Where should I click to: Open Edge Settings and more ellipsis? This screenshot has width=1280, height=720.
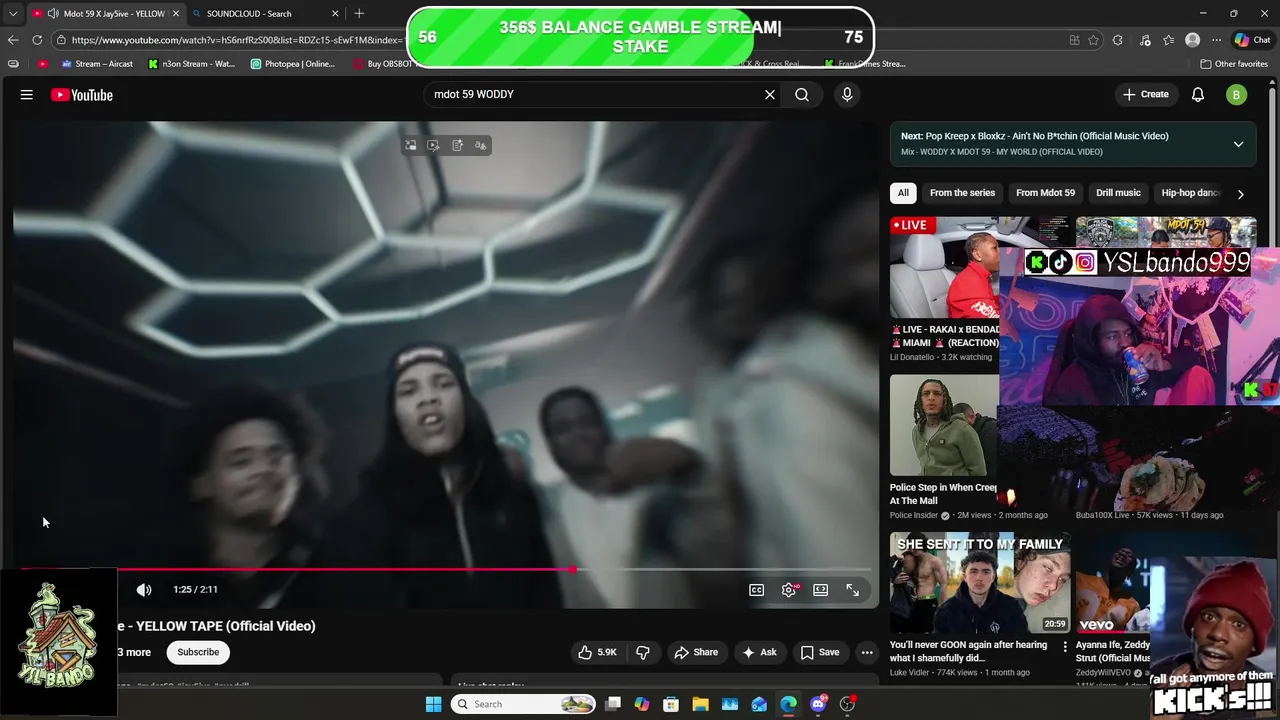[1216, 40]
